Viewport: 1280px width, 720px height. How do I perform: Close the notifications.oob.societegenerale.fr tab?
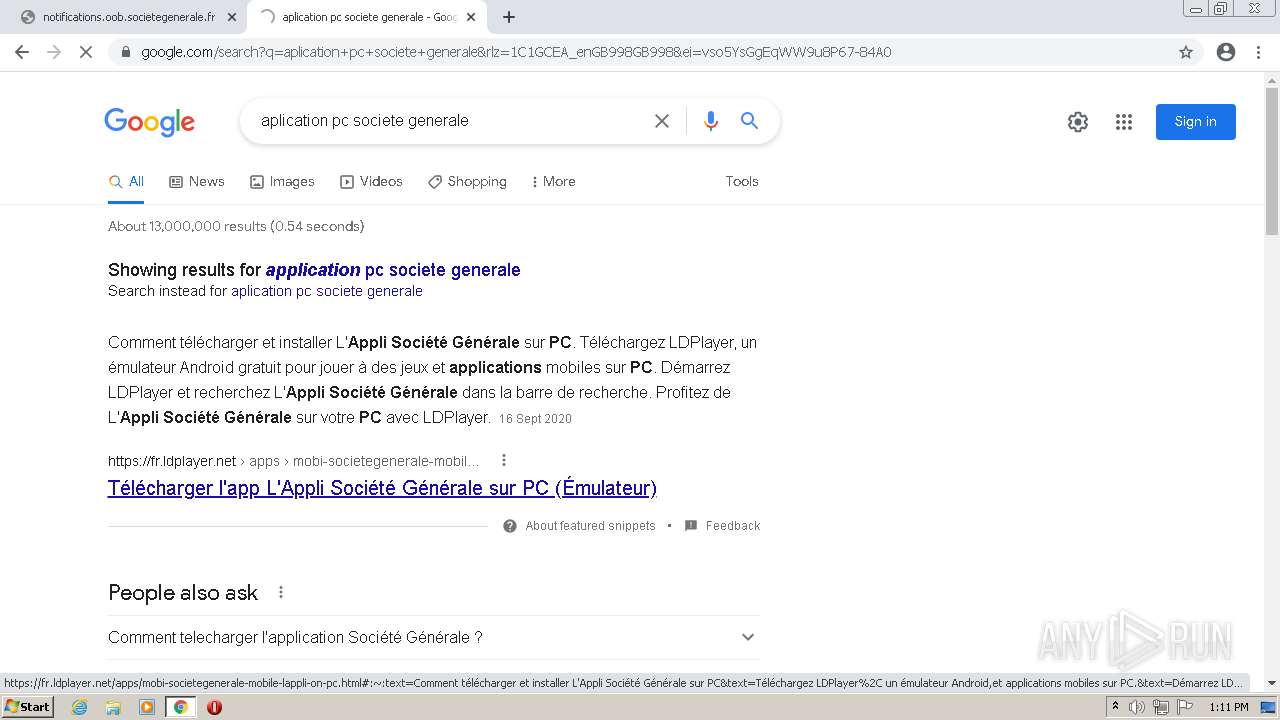point(232,17)
